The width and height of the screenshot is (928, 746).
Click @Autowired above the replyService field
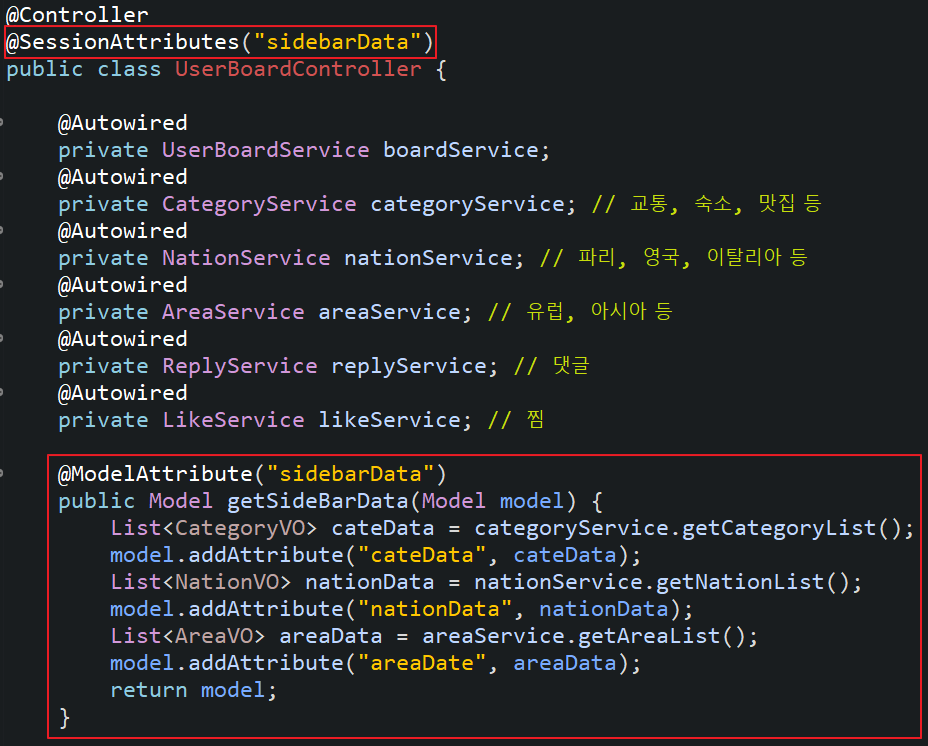coord(123,339)
